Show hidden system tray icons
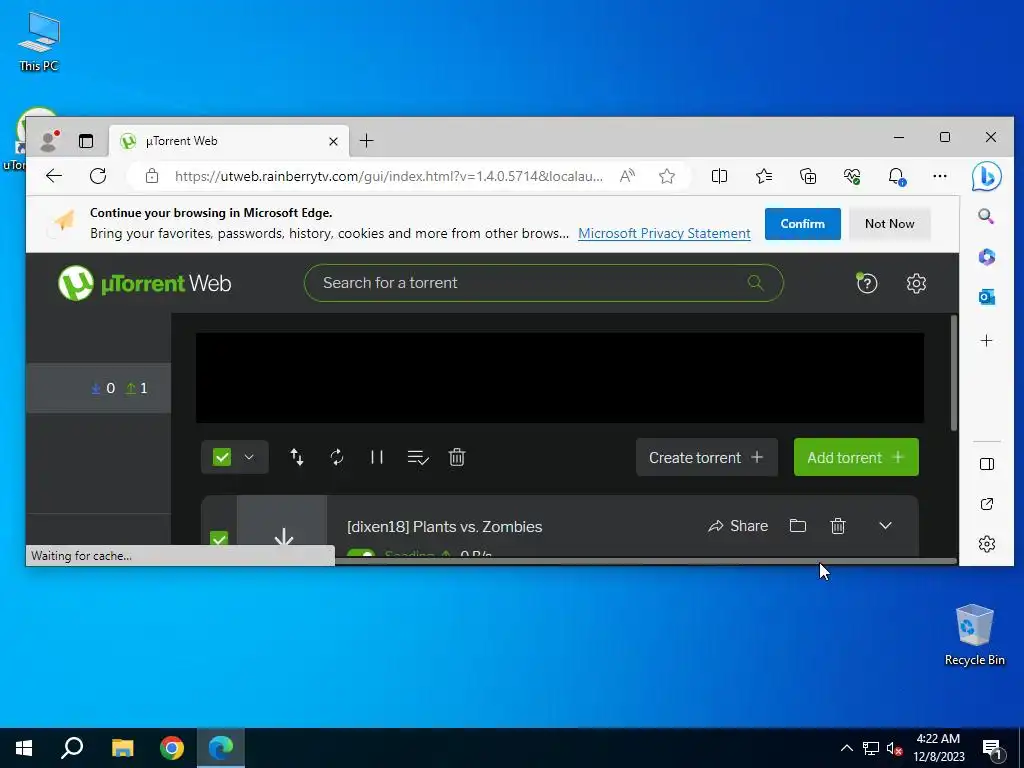This screenshot has width=1024, height=768. 846,748
